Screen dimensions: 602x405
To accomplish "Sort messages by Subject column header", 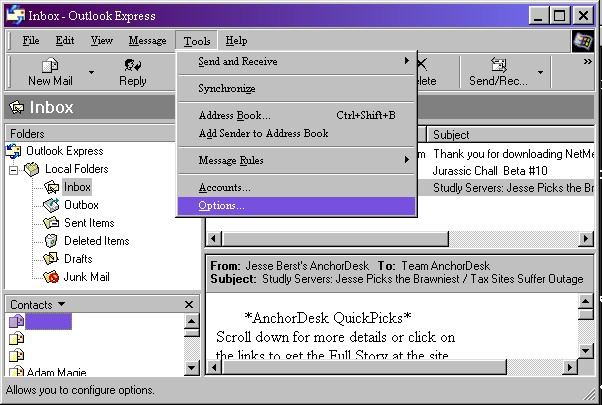I will [x=511, y=135].
